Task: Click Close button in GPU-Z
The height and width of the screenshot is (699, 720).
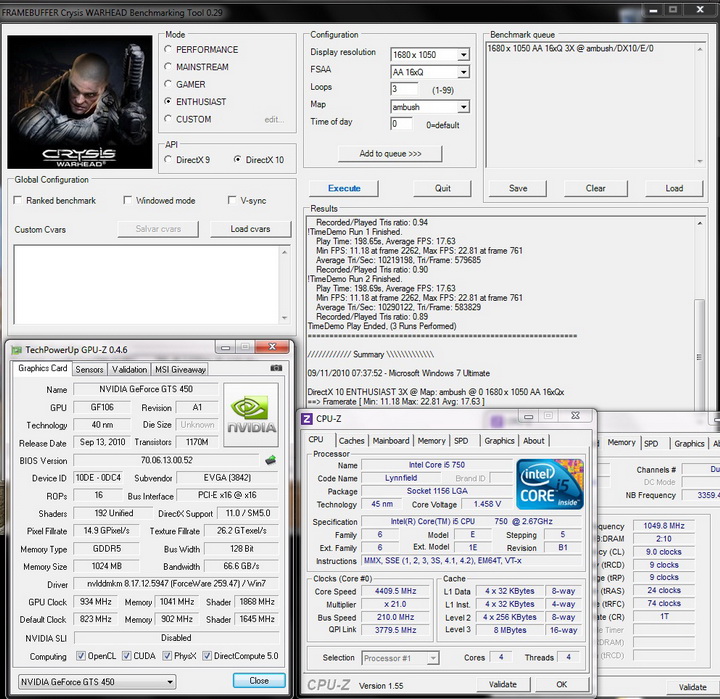Action: click(x=259, y=681)
